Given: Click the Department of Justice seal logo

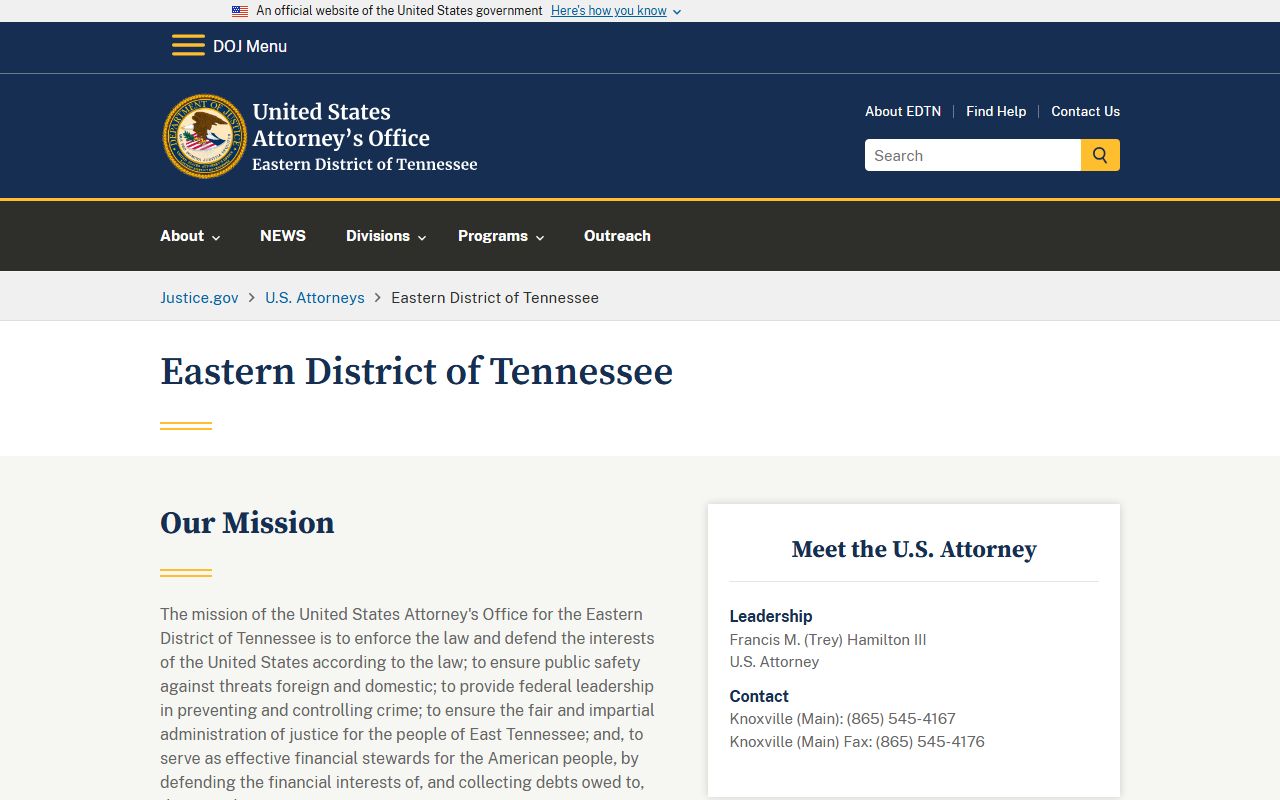Looking at the screenshot, I should [x=205, y=136].
